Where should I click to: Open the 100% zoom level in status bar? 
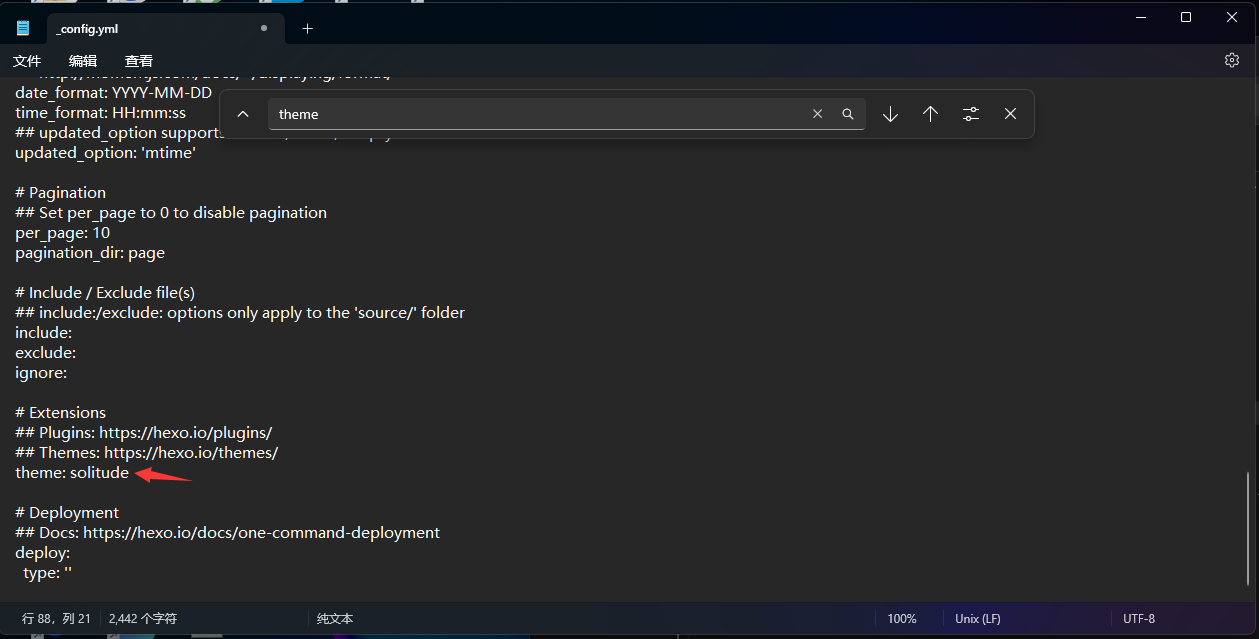click(x=901, y=619)
